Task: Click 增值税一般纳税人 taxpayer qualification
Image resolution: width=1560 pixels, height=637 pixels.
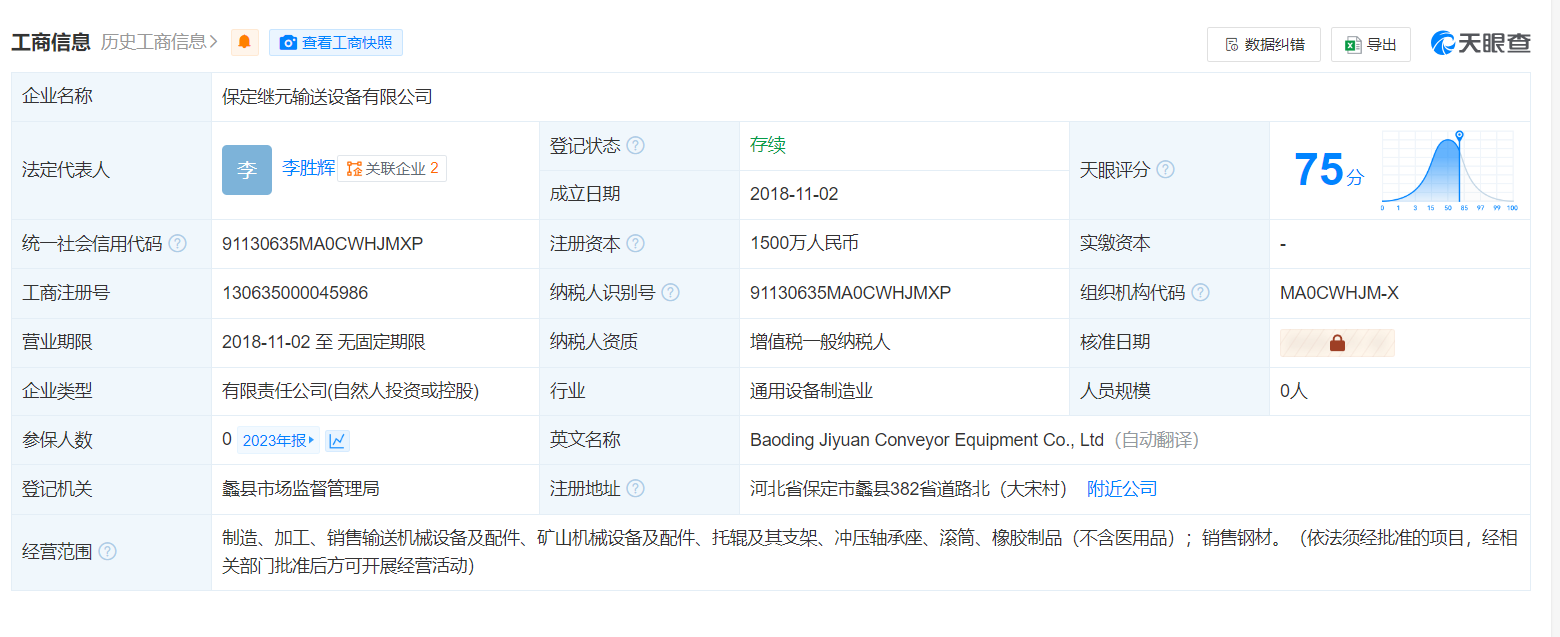Action: (x=820, y=342)
